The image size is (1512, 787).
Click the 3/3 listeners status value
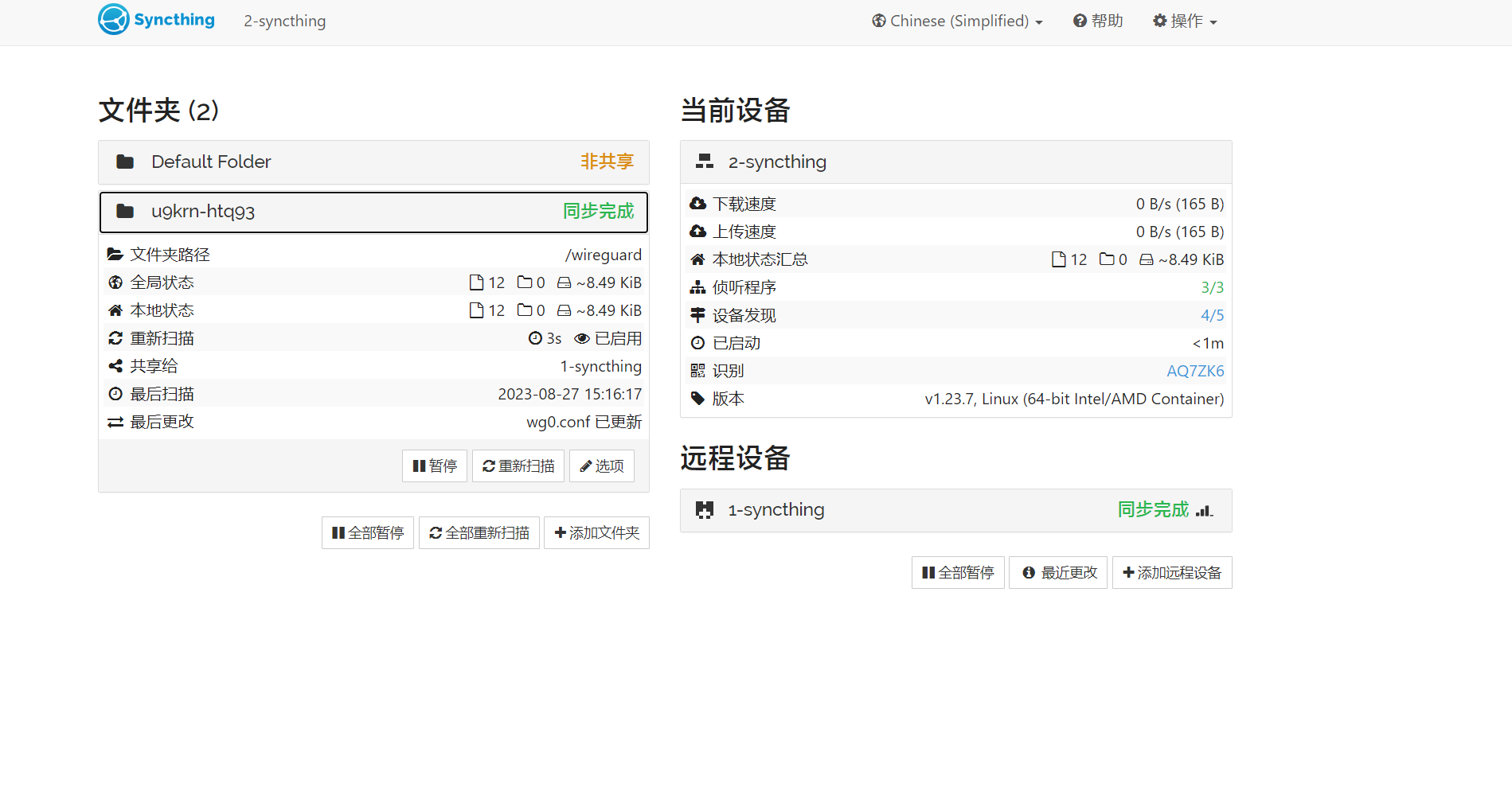point(1213,287)
